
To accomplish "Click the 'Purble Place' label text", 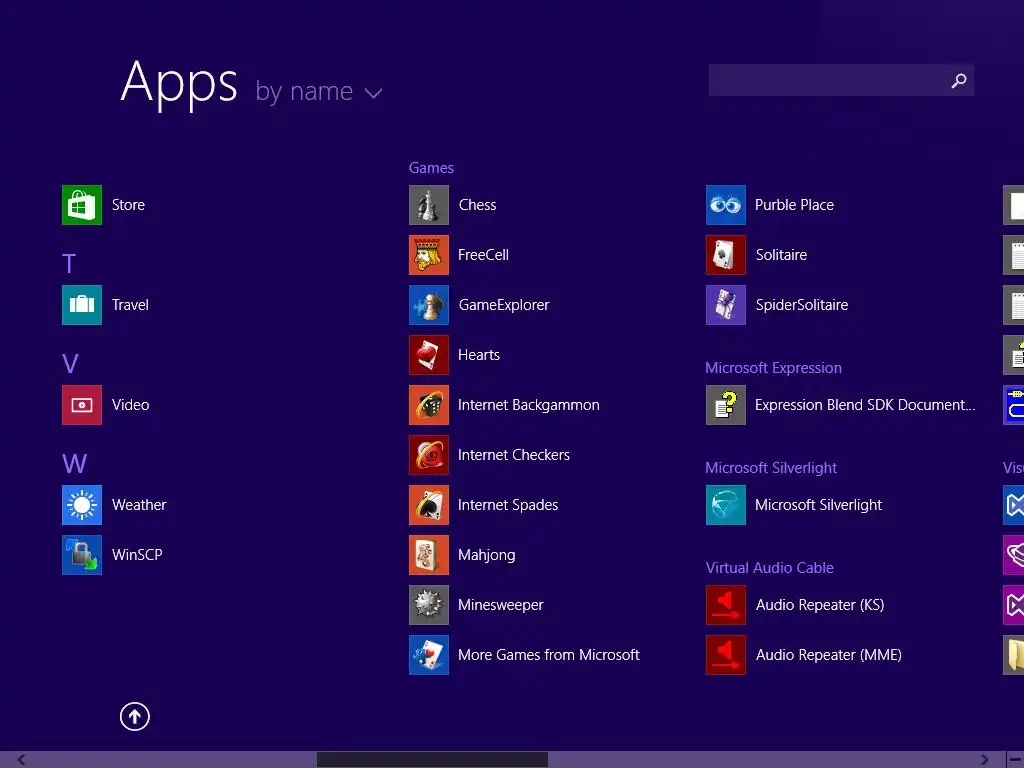I will [794, 205].
